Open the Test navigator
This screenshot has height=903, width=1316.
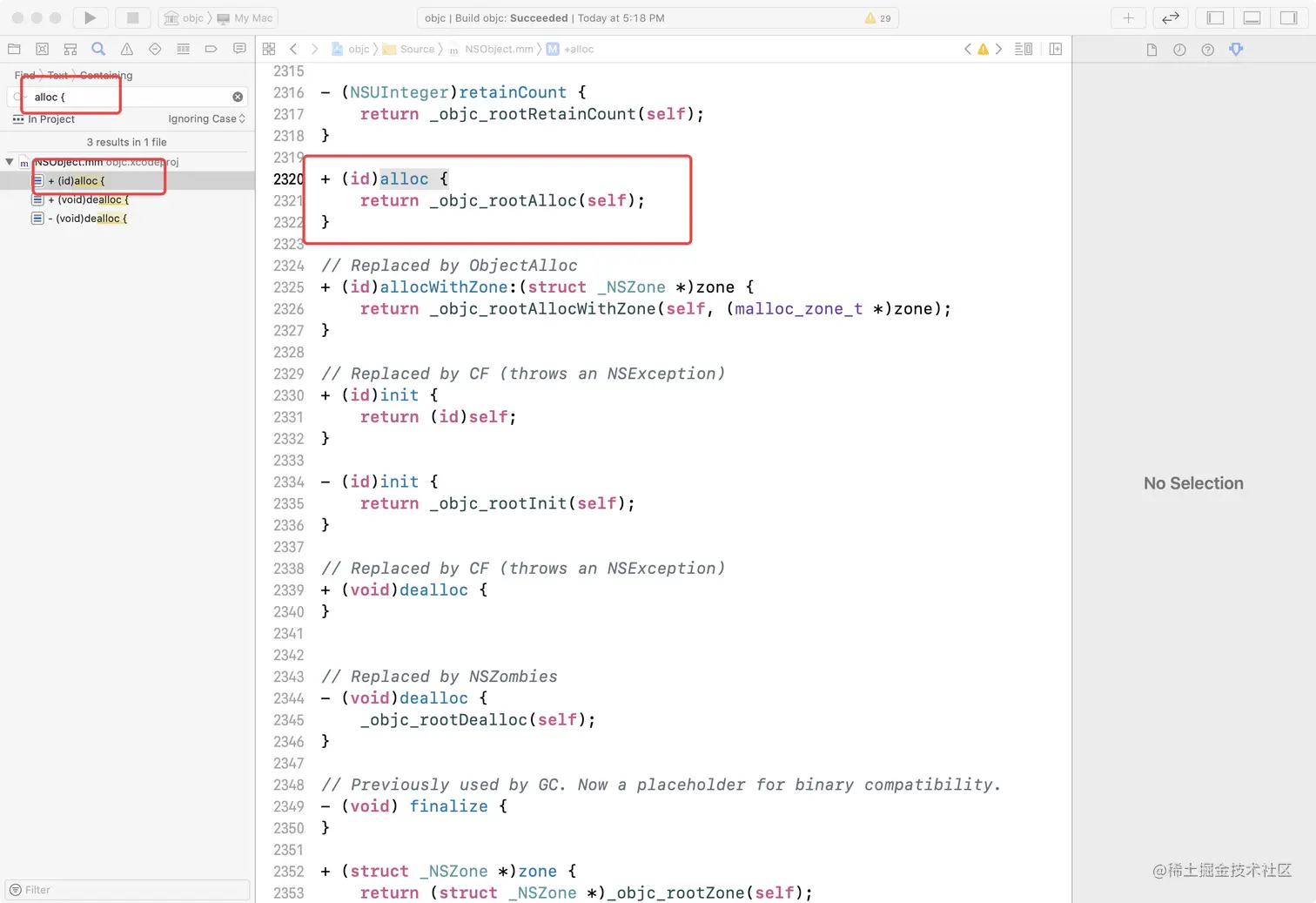coord(155,49)
